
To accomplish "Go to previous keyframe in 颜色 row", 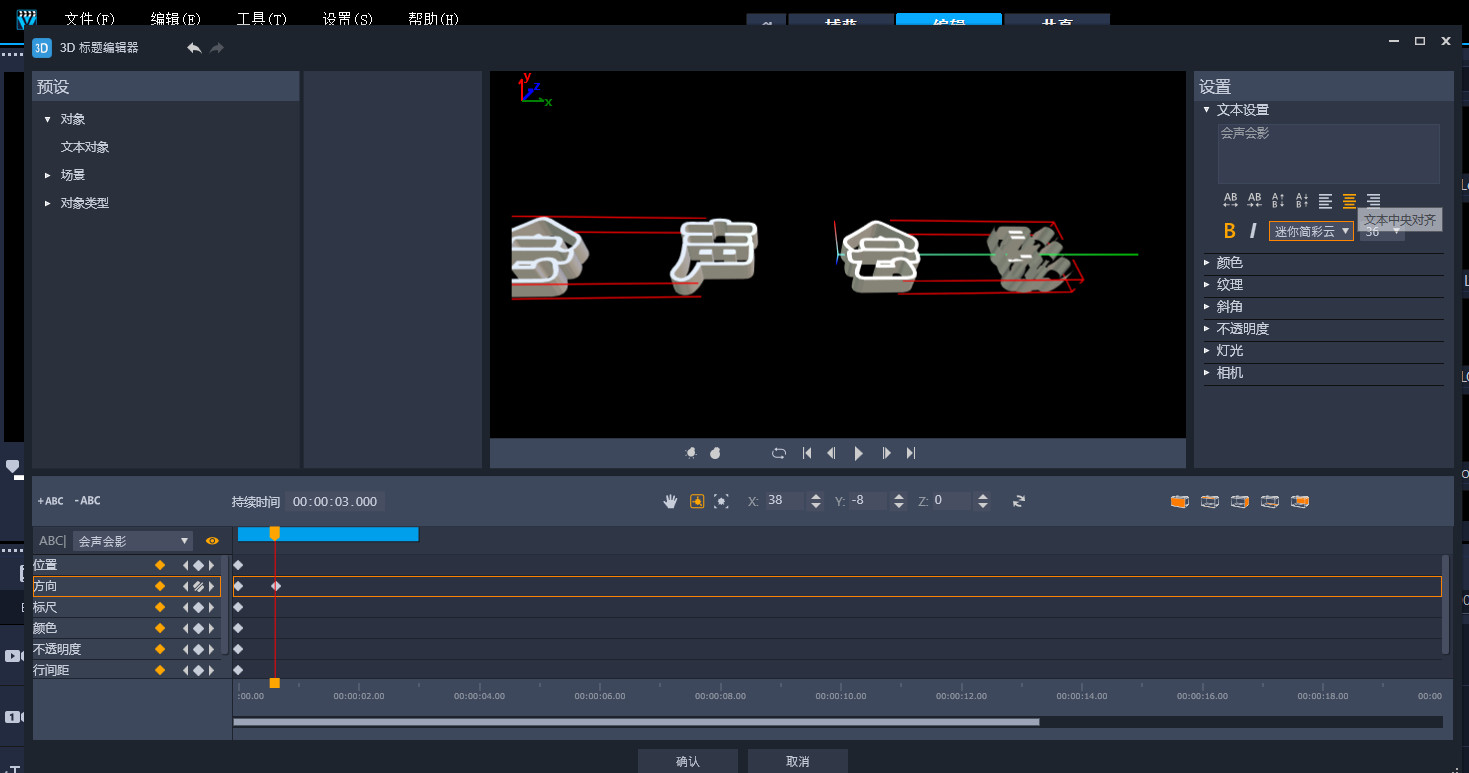I will [185, 628].
